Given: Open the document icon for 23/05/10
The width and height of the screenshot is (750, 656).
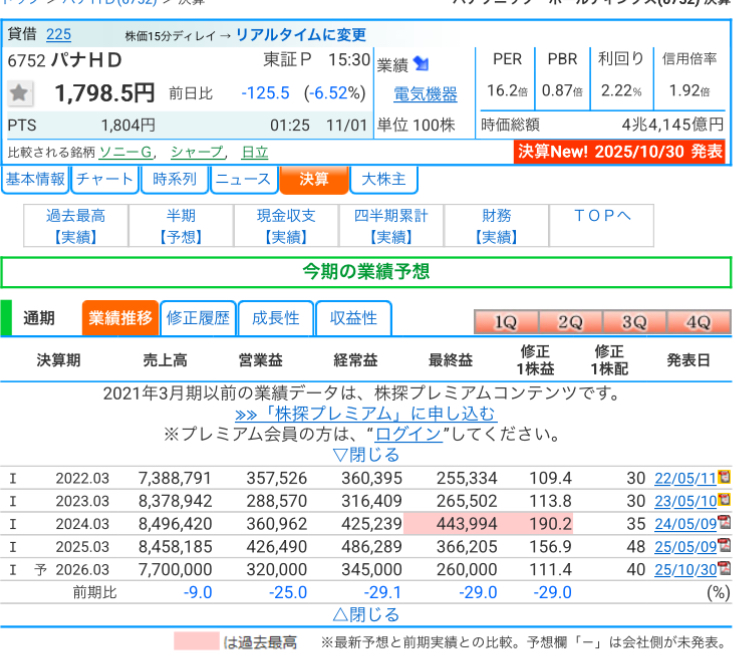Looking at the screenshot, I should [x=724, y=500].
